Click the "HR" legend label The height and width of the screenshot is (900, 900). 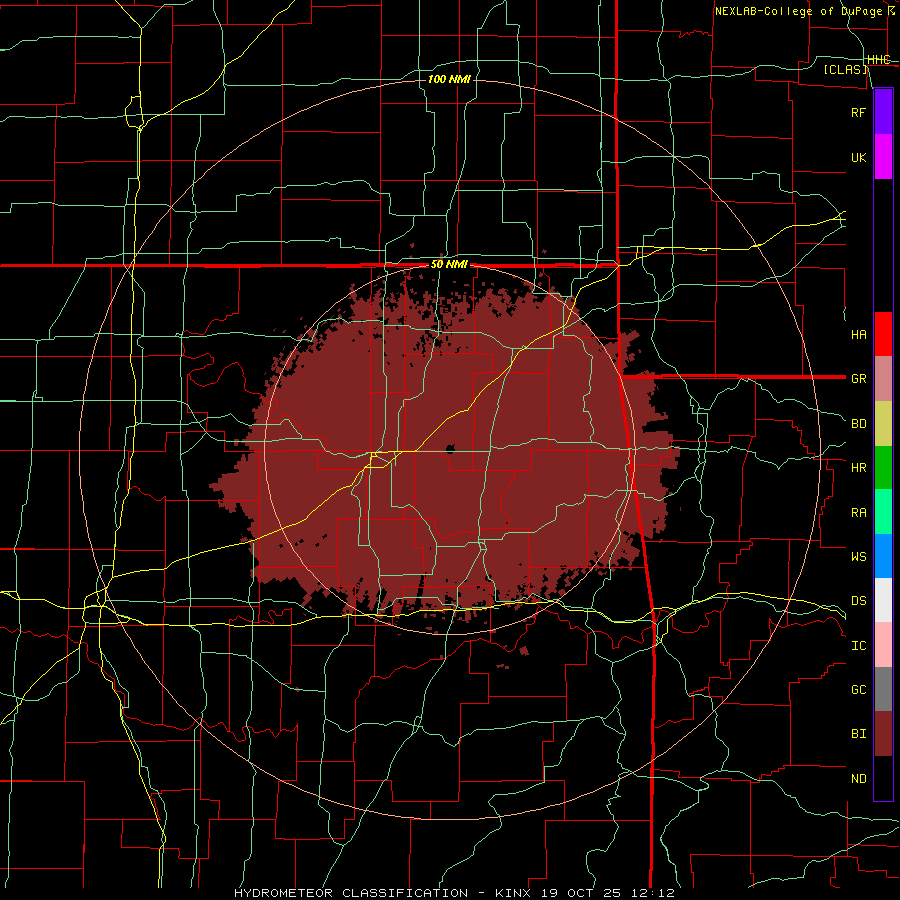(x=859, y=468)
